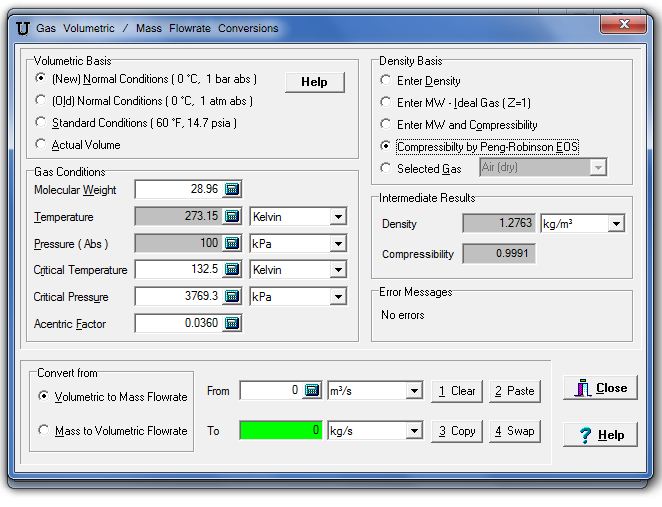
Task: Open calculator icon beside Pressure (Abs) field
Action: point(232,243)
